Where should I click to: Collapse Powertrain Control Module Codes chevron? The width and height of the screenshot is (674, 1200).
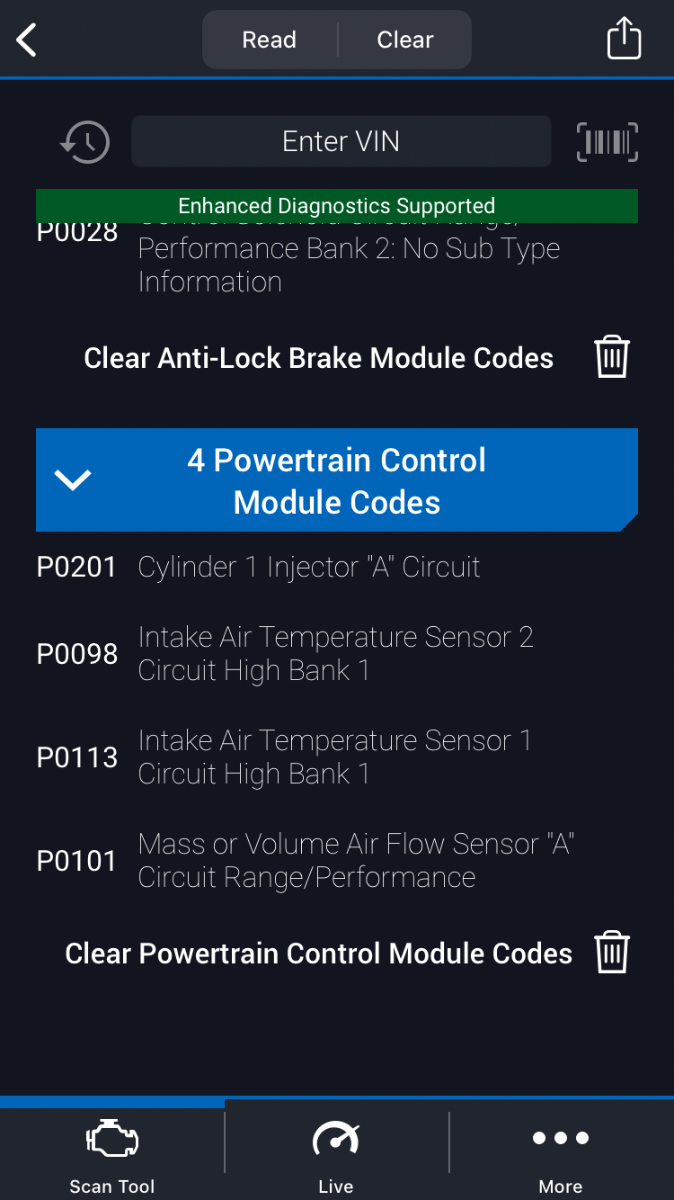(x=73, y=480)
